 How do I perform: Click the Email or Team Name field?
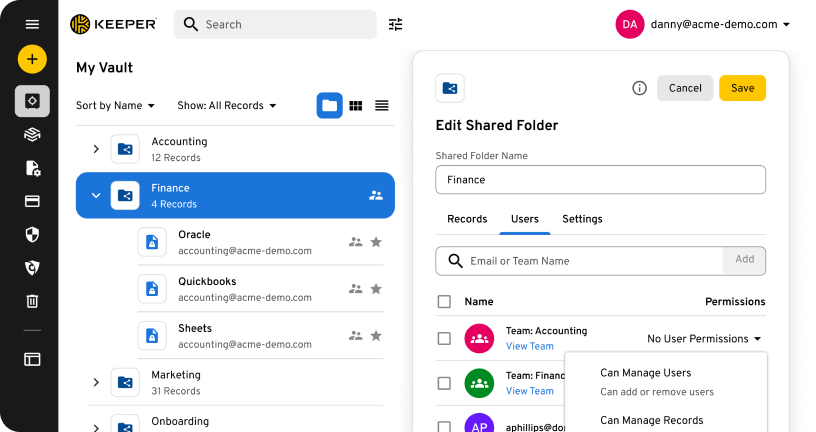(590, 261)
